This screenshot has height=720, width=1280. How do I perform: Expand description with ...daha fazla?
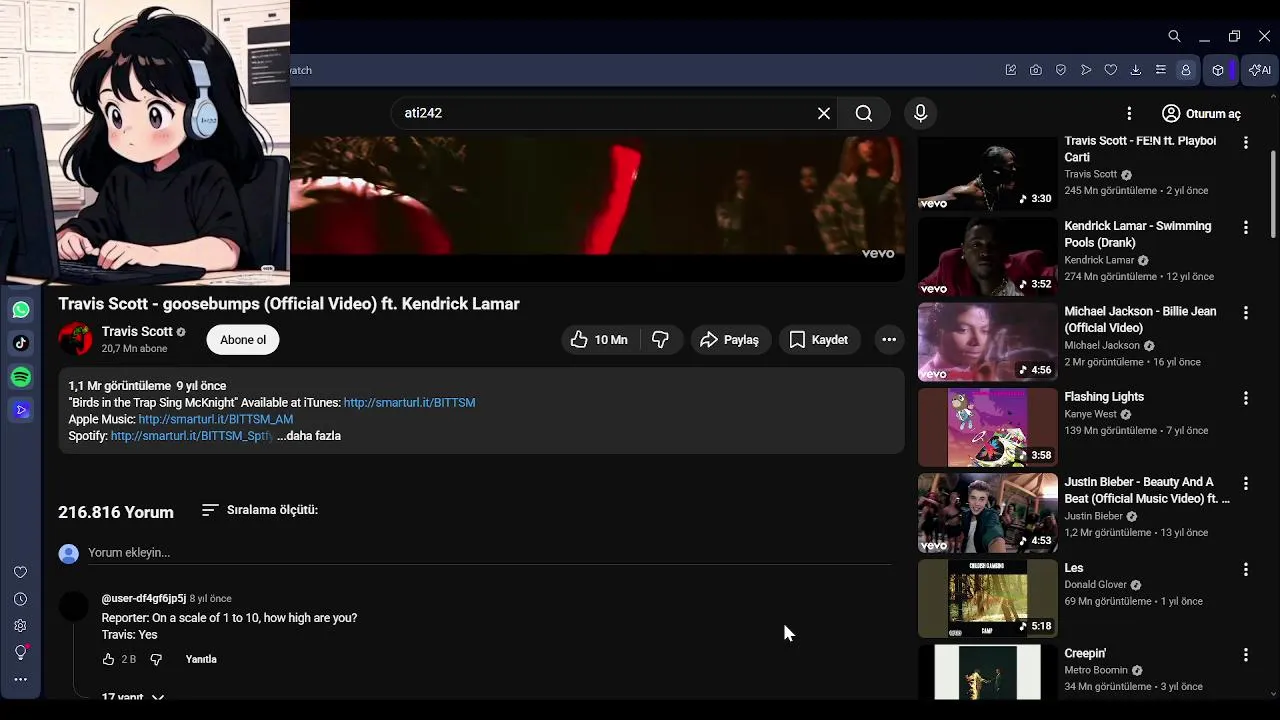[309, 436]
